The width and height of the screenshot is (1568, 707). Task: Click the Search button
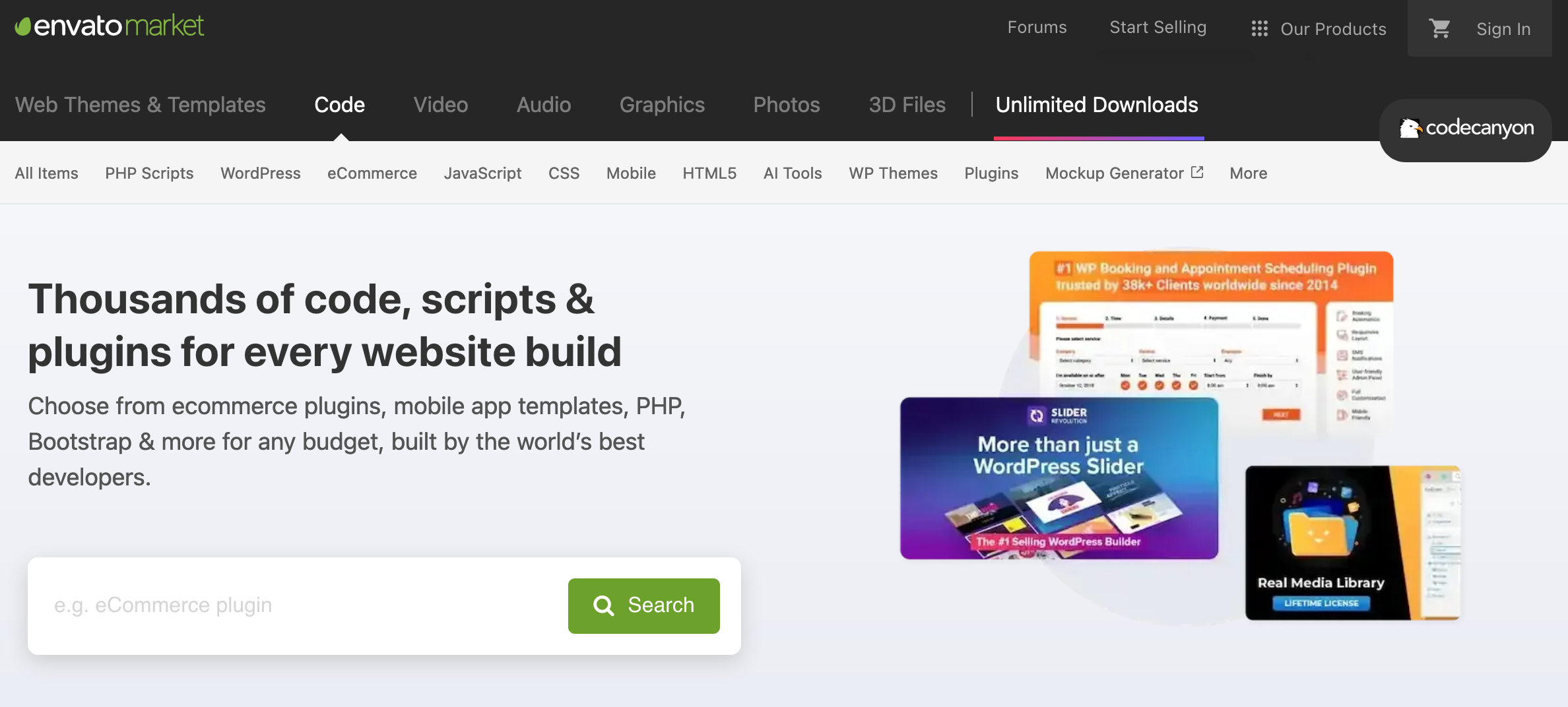point(643,605)
